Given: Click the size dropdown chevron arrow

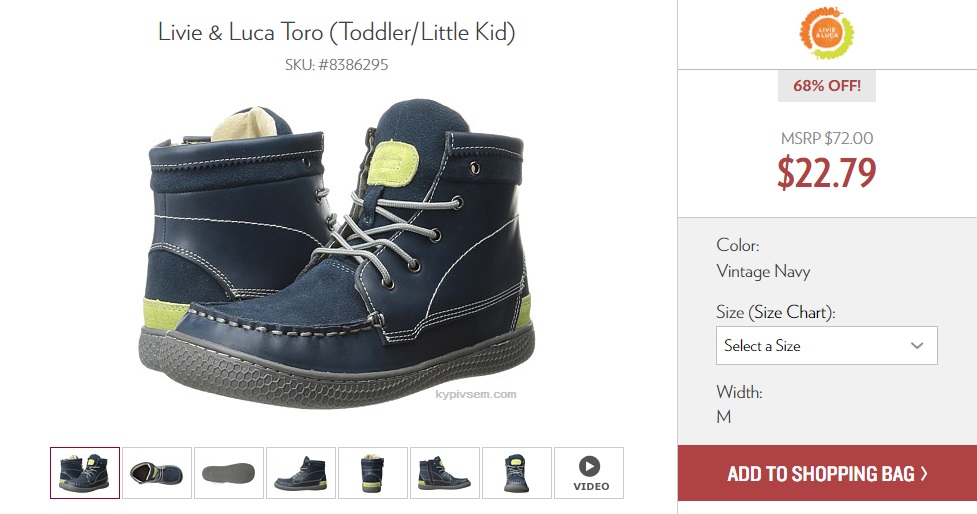Looking at the screenshot, I should [x=917, y=346].
